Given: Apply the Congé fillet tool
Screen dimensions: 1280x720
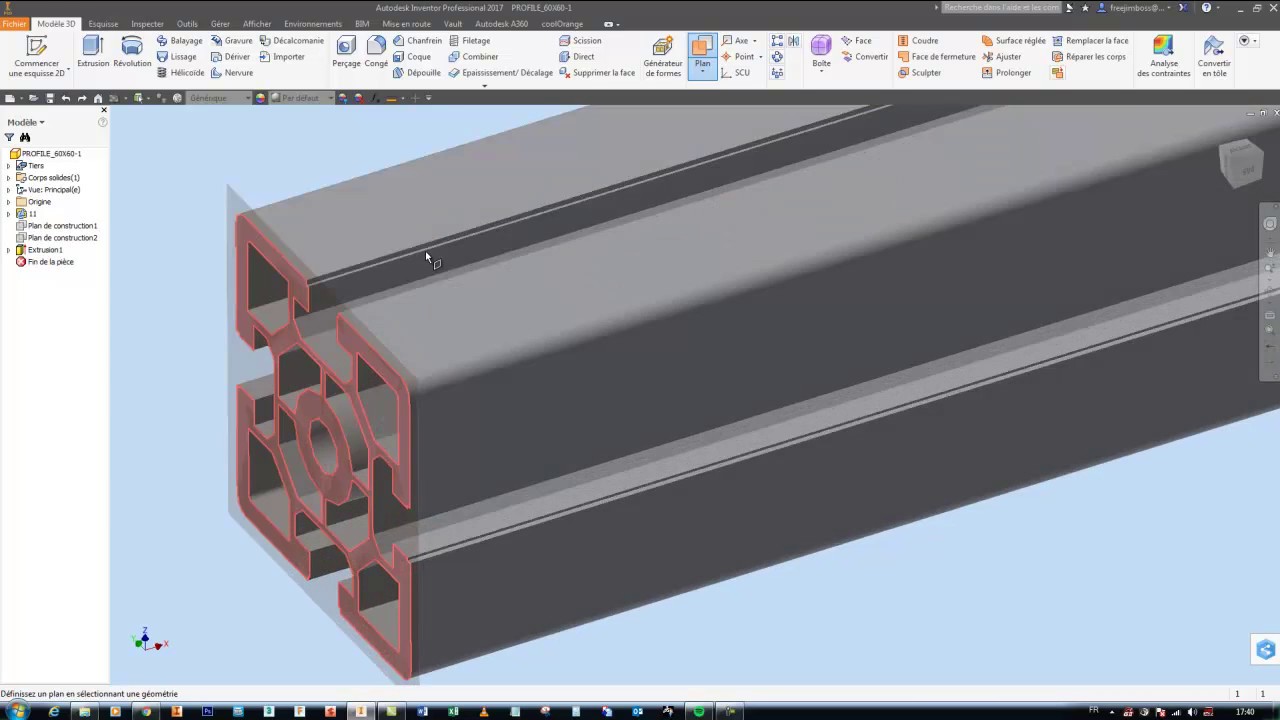Looking at the screenshot, I should coord(376,52).
